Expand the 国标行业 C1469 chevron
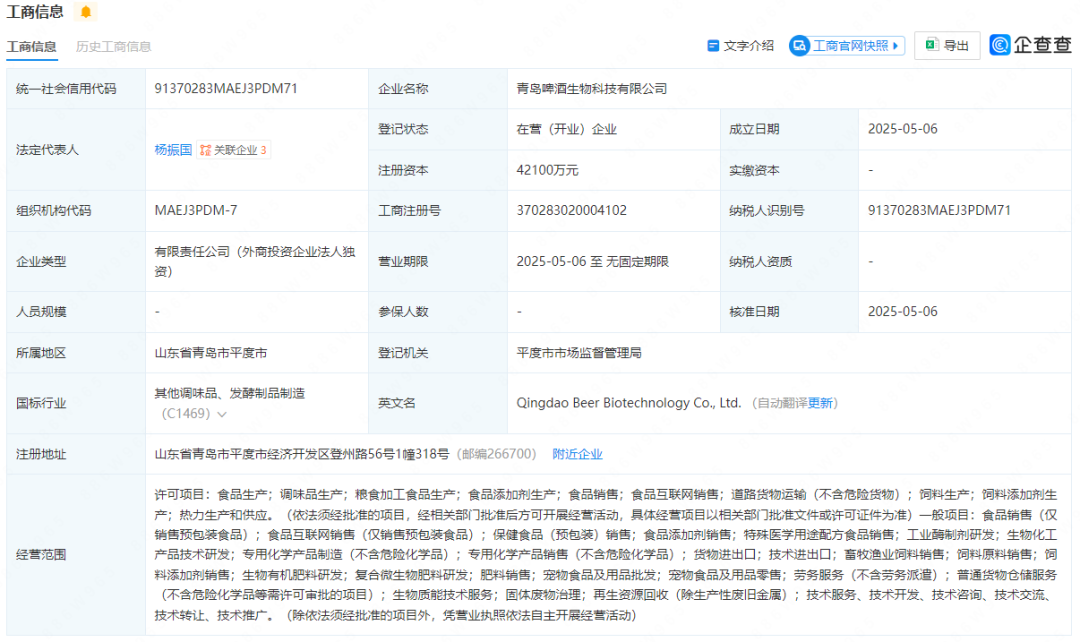This screenshot has height=642, width=1080. point(222,414)
